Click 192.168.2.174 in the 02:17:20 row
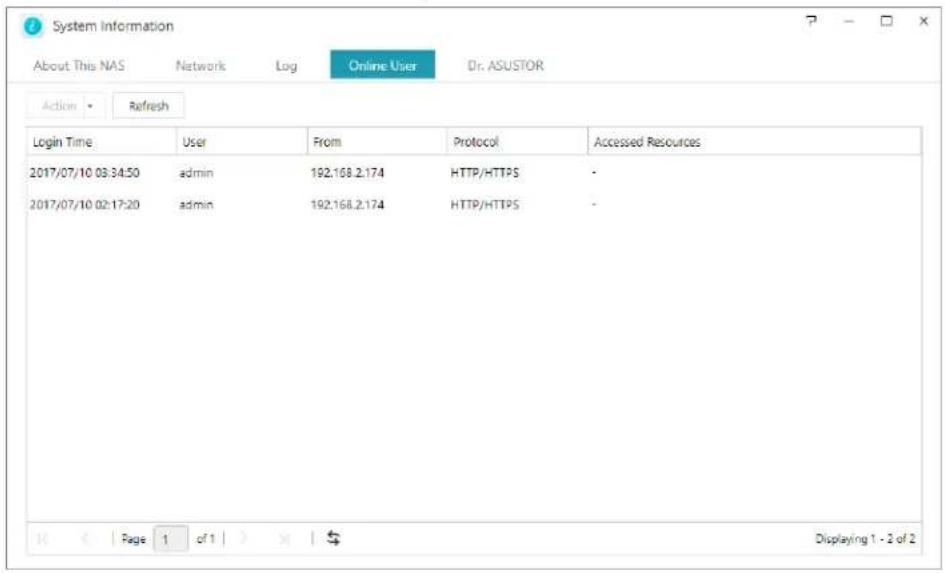945x573 pixels. 347,205
